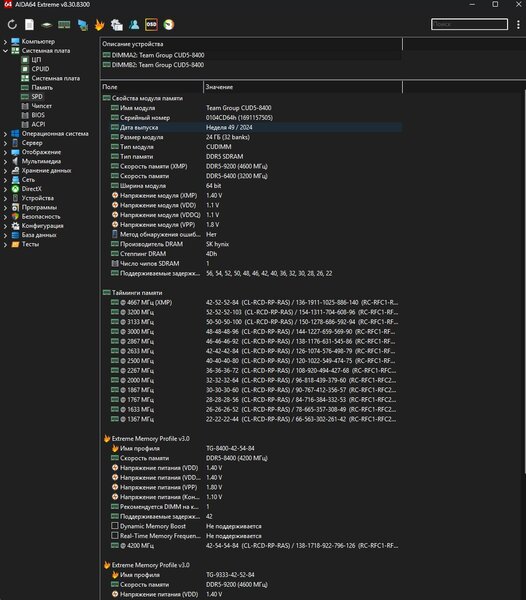Open the round update toolbar icon
Image resolution: width=526 pixels, height=600 pixels.
coord(169,25)
